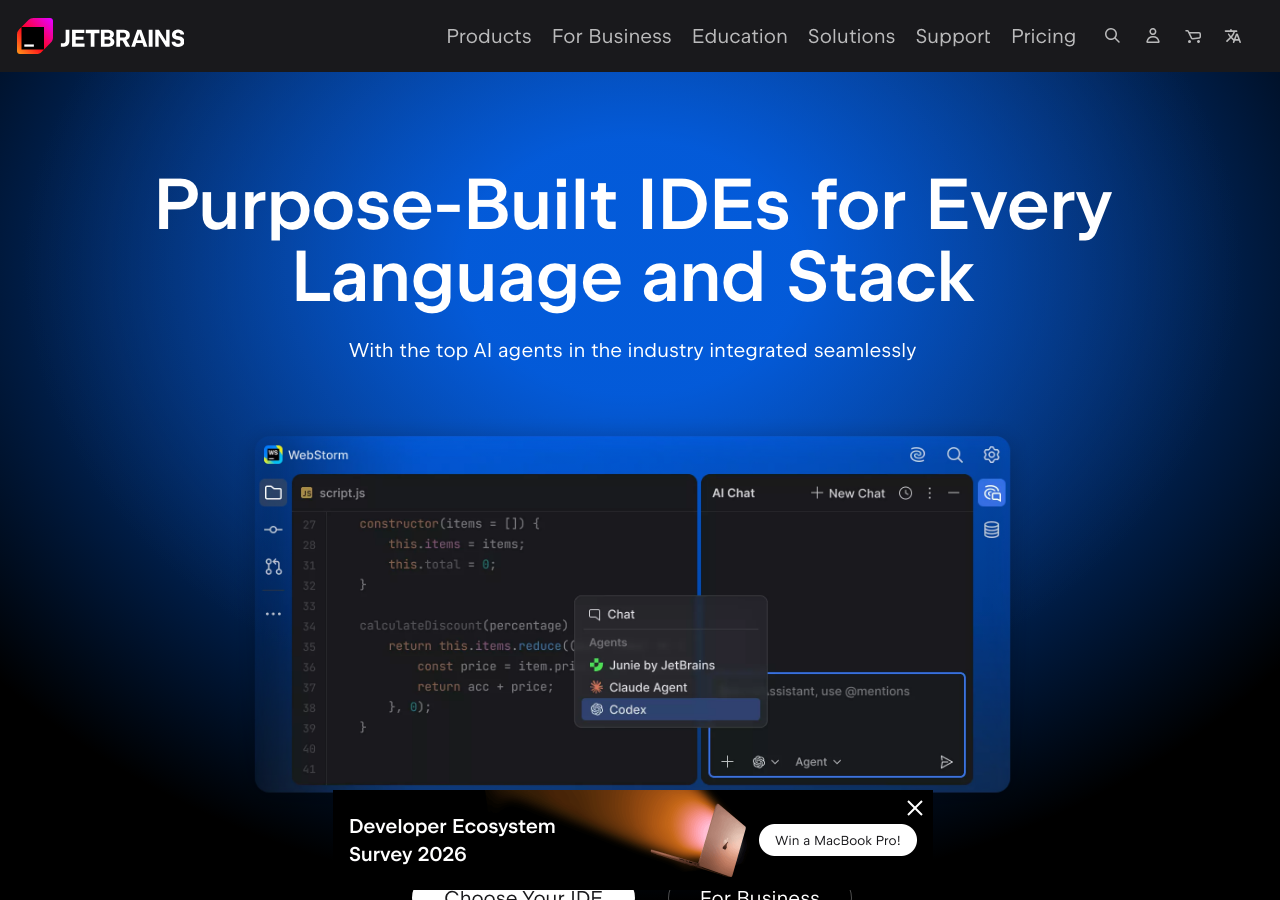Click the For Business button below banner
1280x900 pixels.
pyautogui.click(x=760, y=895)
